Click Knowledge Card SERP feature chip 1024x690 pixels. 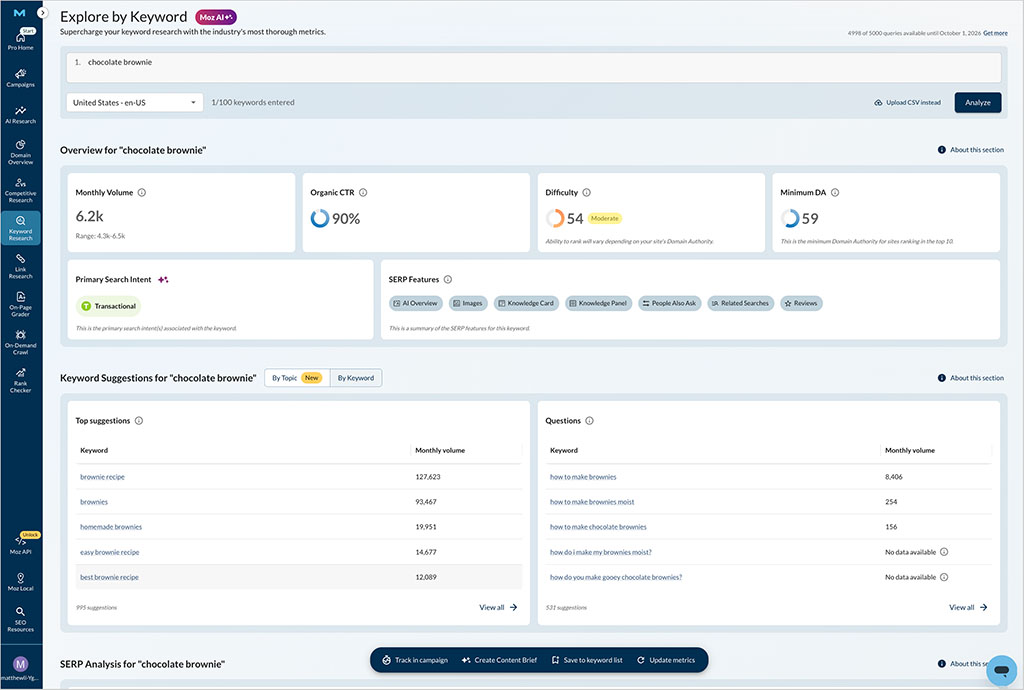pyautogui.click(x=526, y=304)
